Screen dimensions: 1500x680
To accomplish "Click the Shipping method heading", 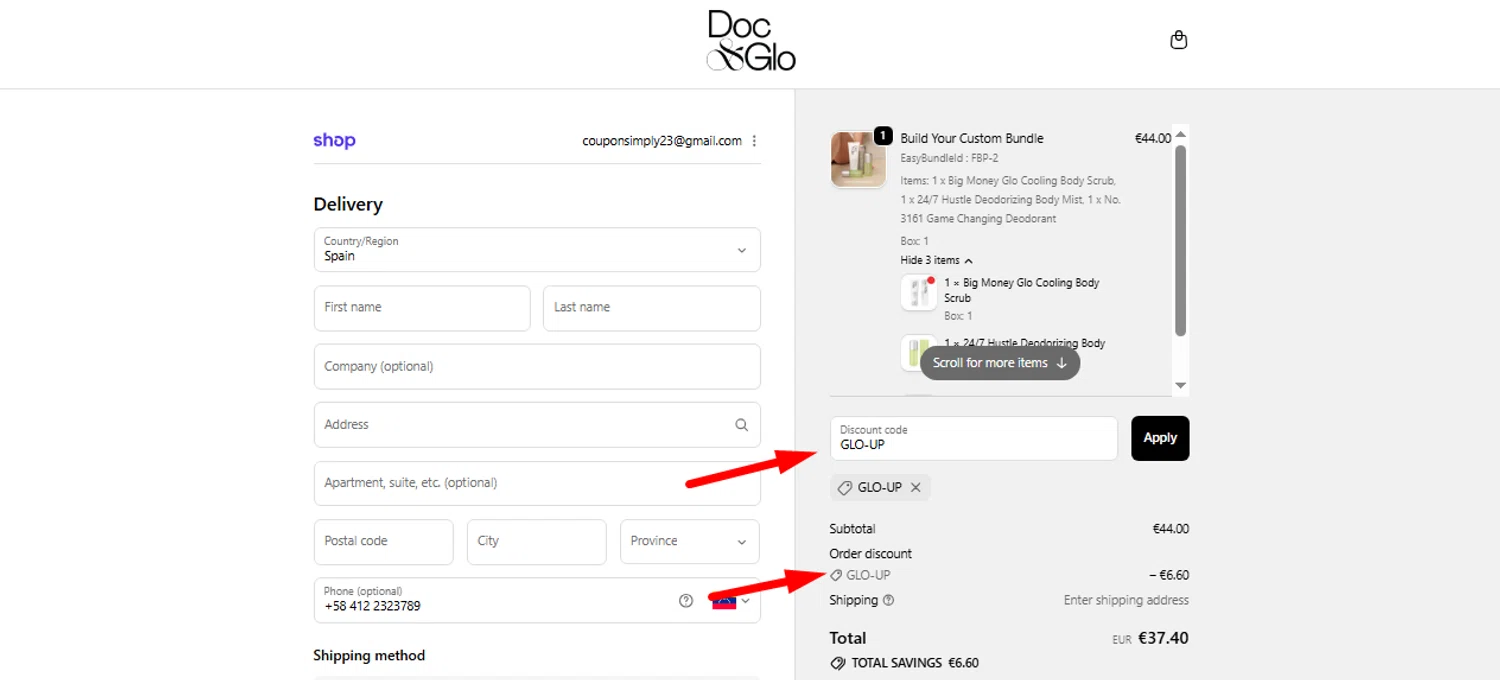I will pyautogui.click(x=369, y=656).
